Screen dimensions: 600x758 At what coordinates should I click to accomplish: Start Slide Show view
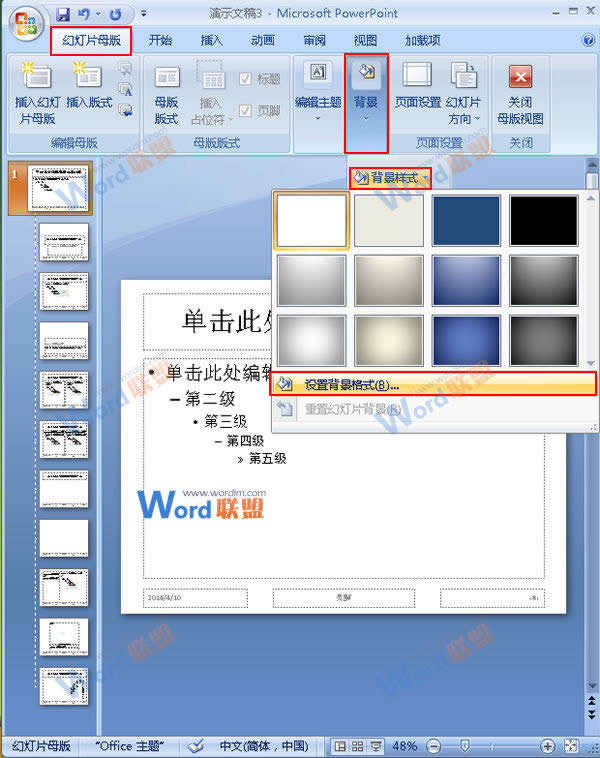pos(375,746)
